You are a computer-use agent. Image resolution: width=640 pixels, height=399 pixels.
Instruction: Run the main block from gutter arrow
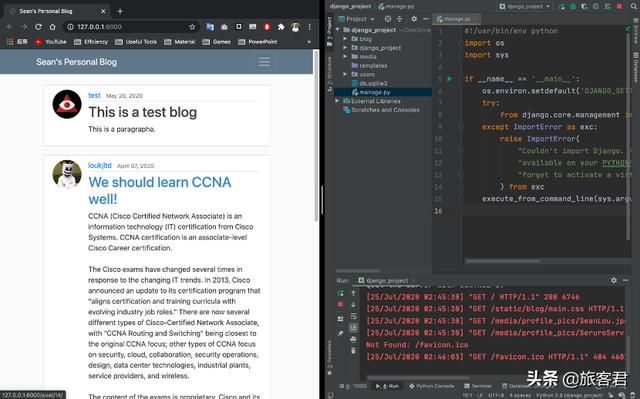coord(450,79)
